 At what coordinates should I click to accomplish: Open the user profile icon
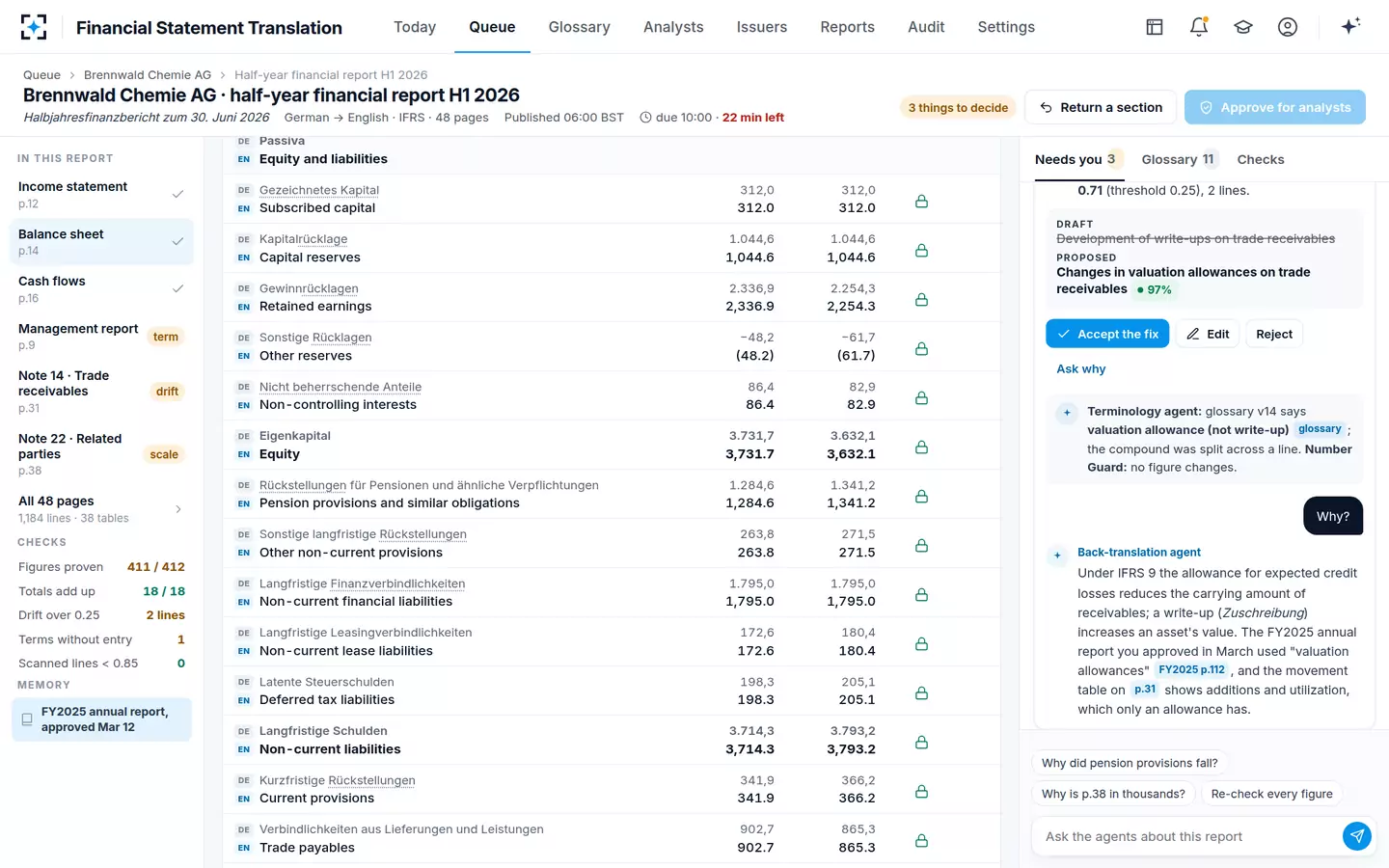pos(1288,27)
